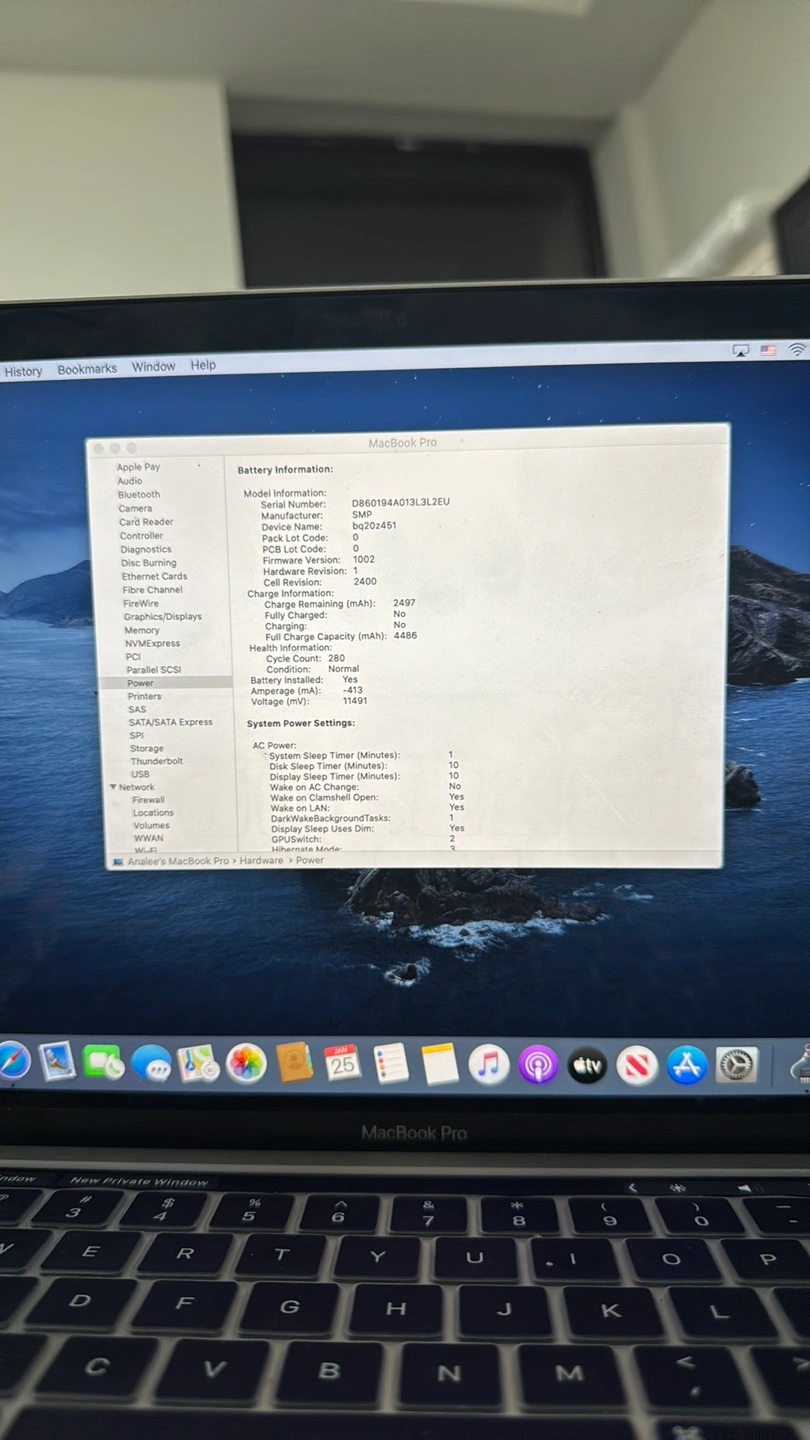The image size is (810, 1440).
Task: Open the App Store icon
Action: point(686,1066)
